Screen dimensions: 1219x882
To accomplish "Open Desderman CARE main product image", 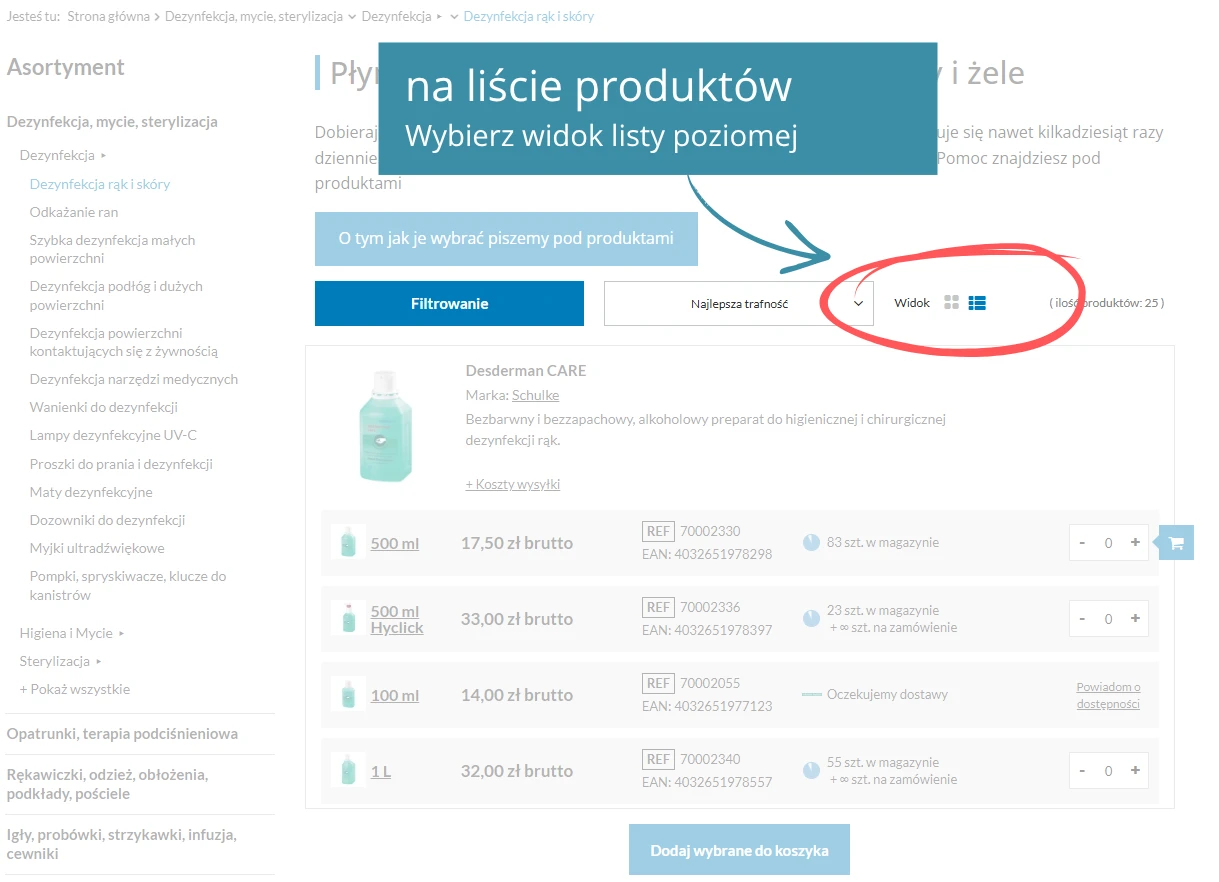I will (x=385, y=427).
